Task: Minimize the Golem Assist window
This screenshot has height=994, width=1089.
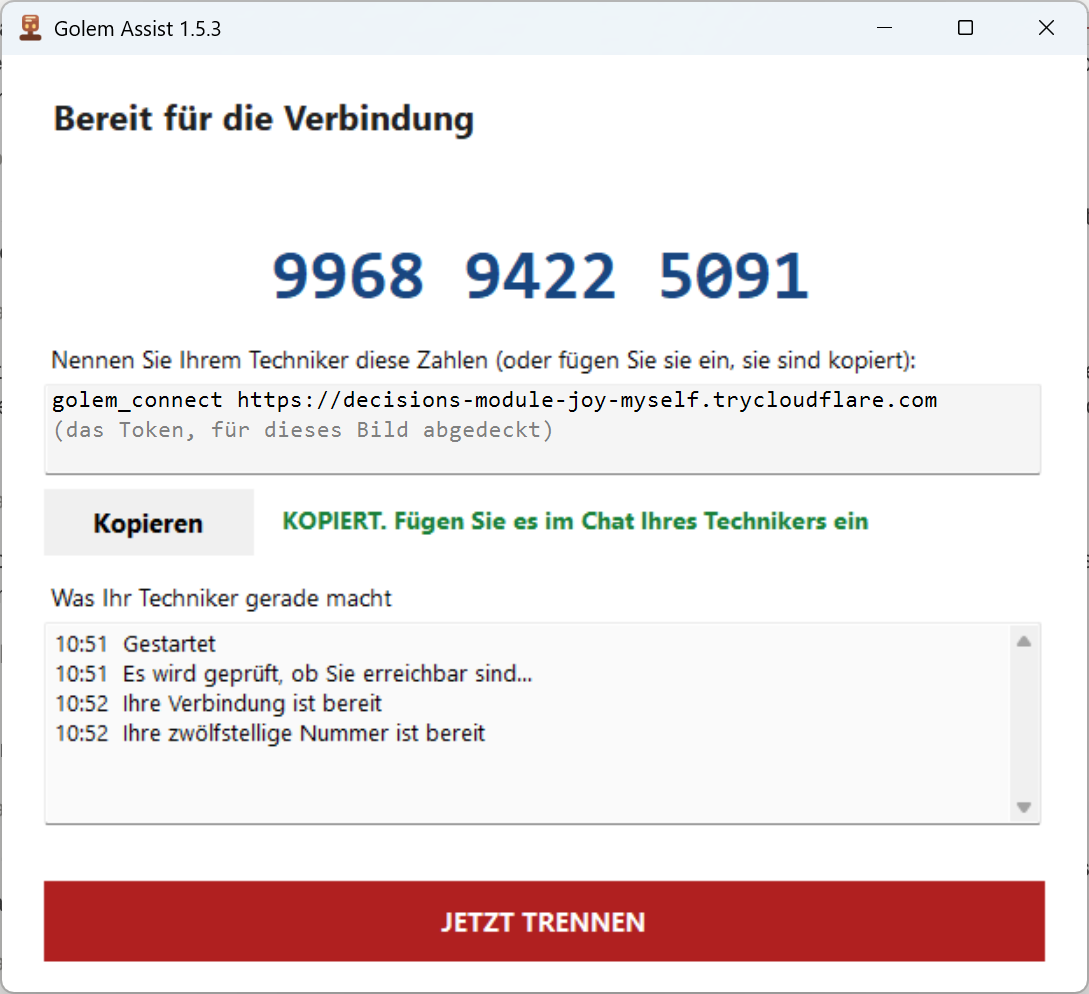Action: [x=884, y=28]
